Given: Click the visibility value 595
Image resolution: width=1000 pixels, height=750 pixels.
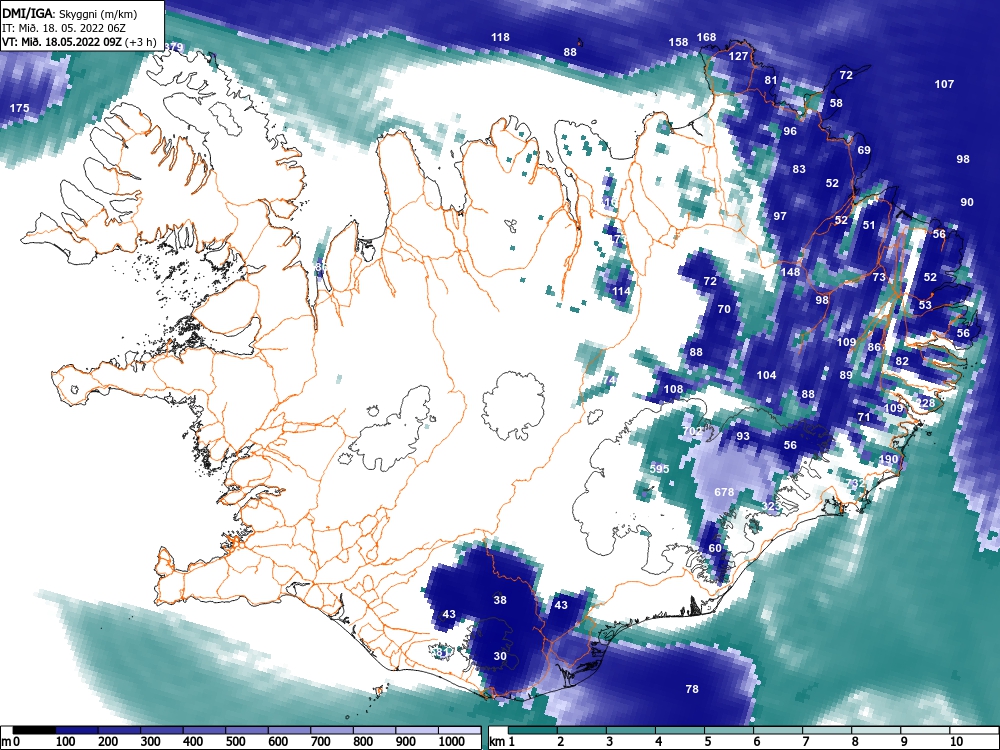Looking at the screenshot, I should tap(659, 469).
